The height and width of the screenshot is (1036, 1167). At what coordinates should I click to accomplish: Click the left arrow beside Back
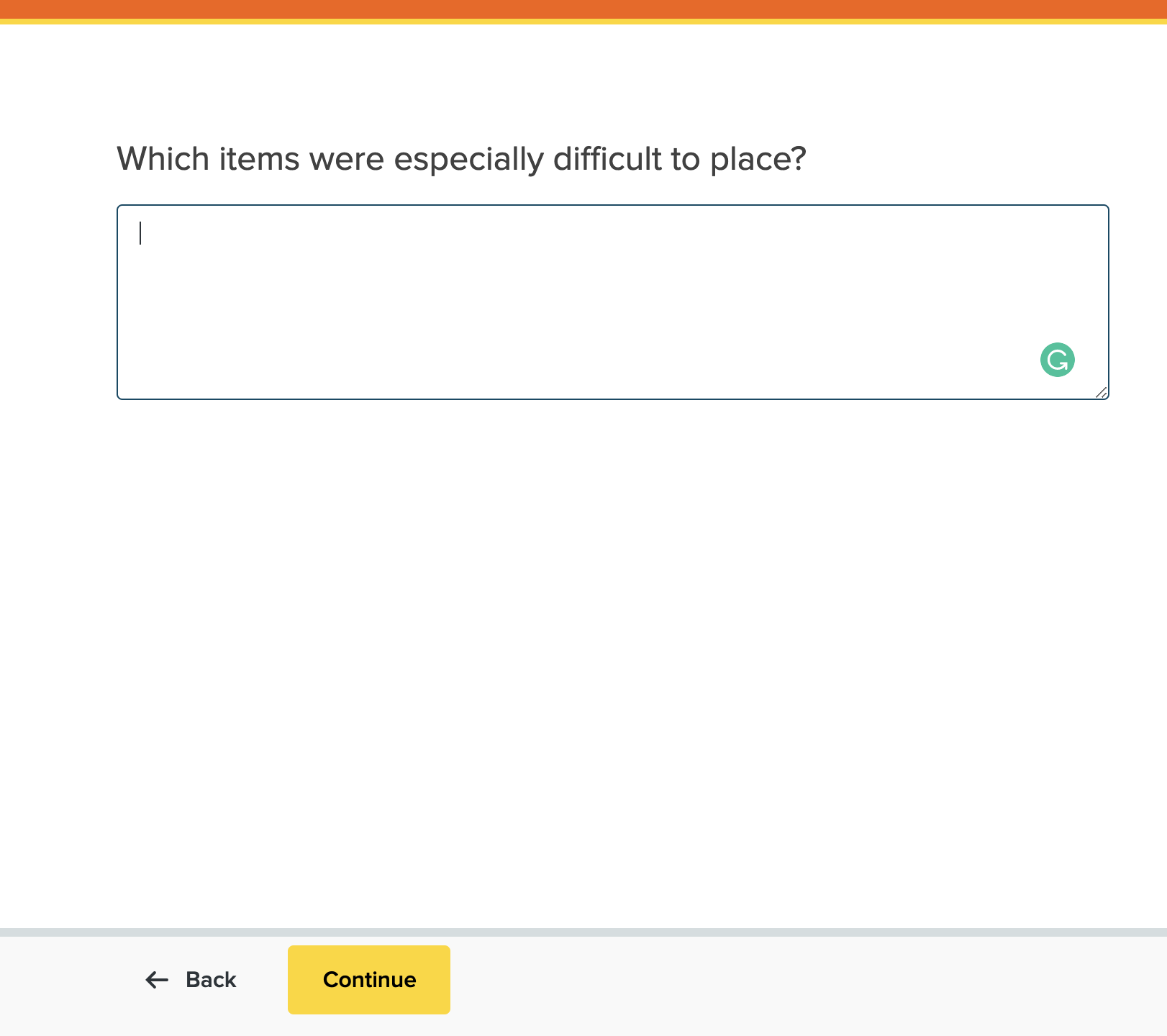[x=157, y=980]
